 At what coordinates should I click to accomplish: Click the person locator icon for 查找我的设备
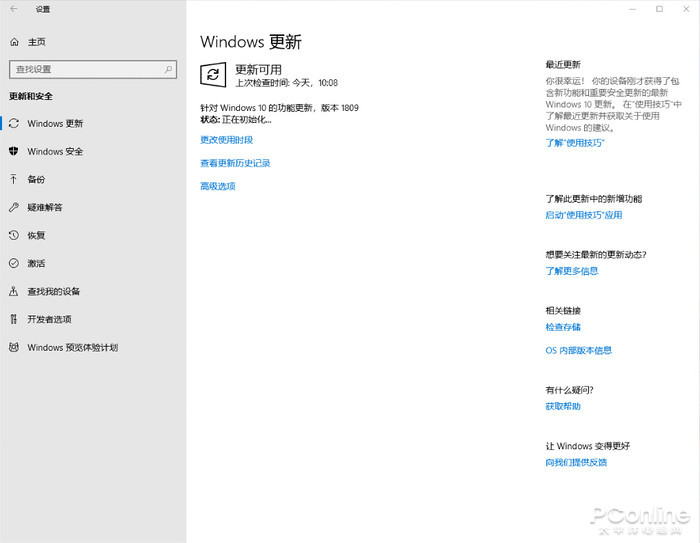pyautogui.click(x=14, y=291)
